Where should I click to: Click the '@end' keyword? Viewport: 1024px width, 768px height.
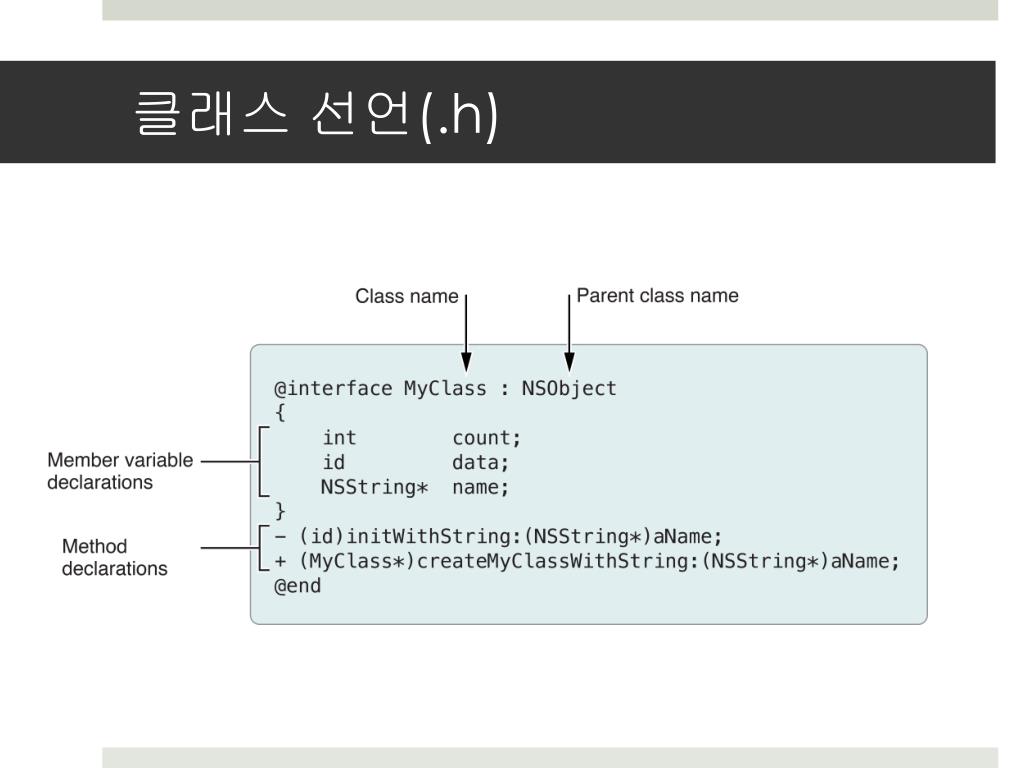click(297, 586)
